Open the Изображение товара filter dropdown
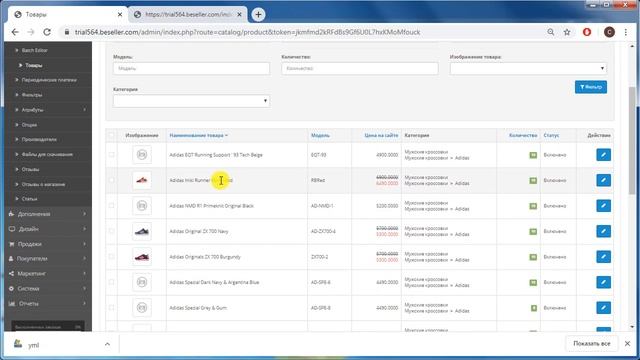The image size is (640, 360). 528,69
